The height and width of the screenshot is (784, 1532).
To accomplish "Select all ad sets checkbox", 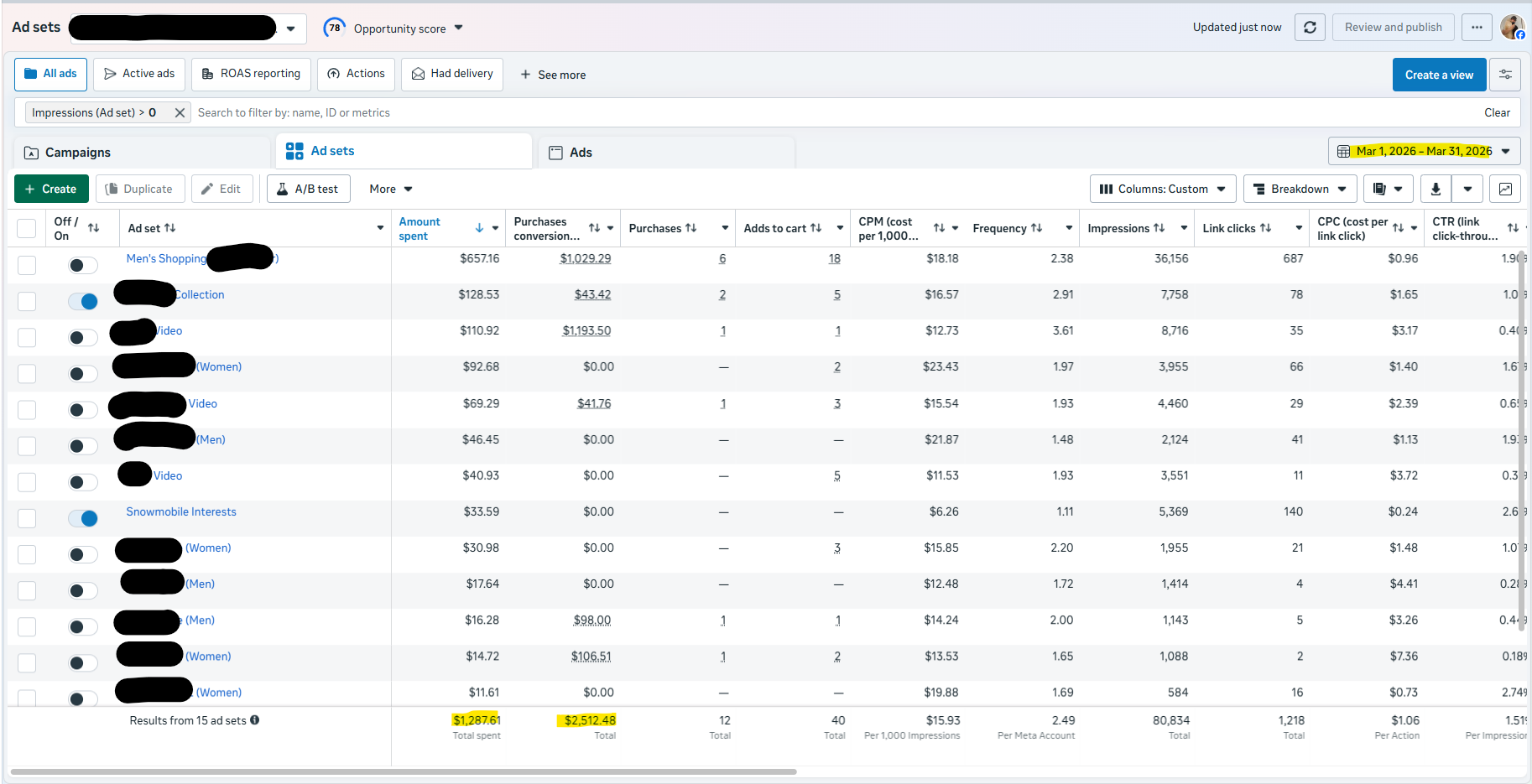I will point(27,228).
